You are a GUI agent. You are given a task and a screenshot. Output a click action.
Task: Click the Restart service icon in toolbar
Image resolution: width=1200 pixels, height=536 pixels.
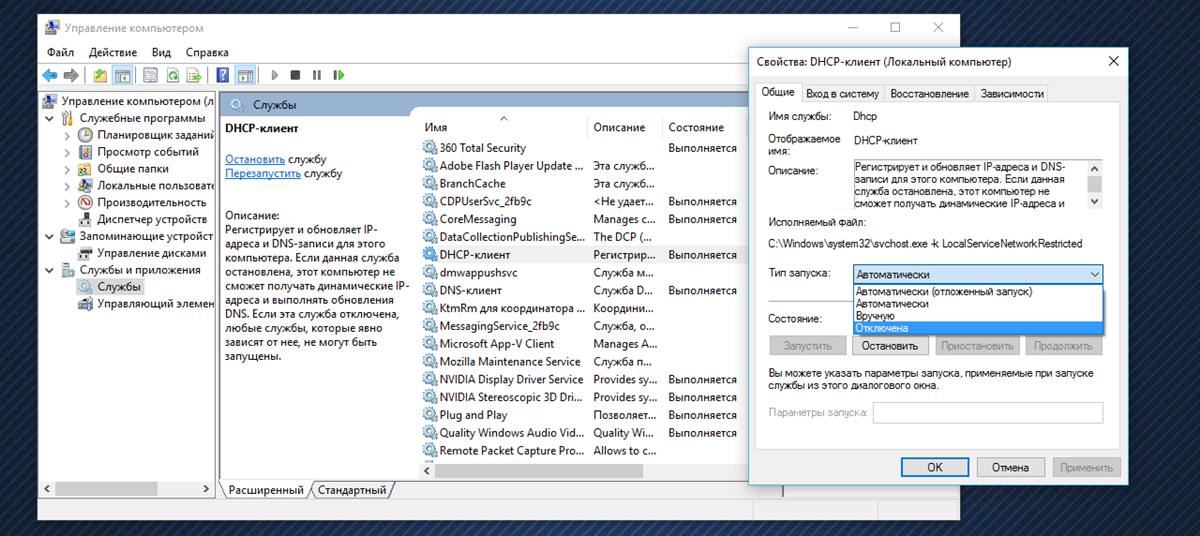(339, 75)
